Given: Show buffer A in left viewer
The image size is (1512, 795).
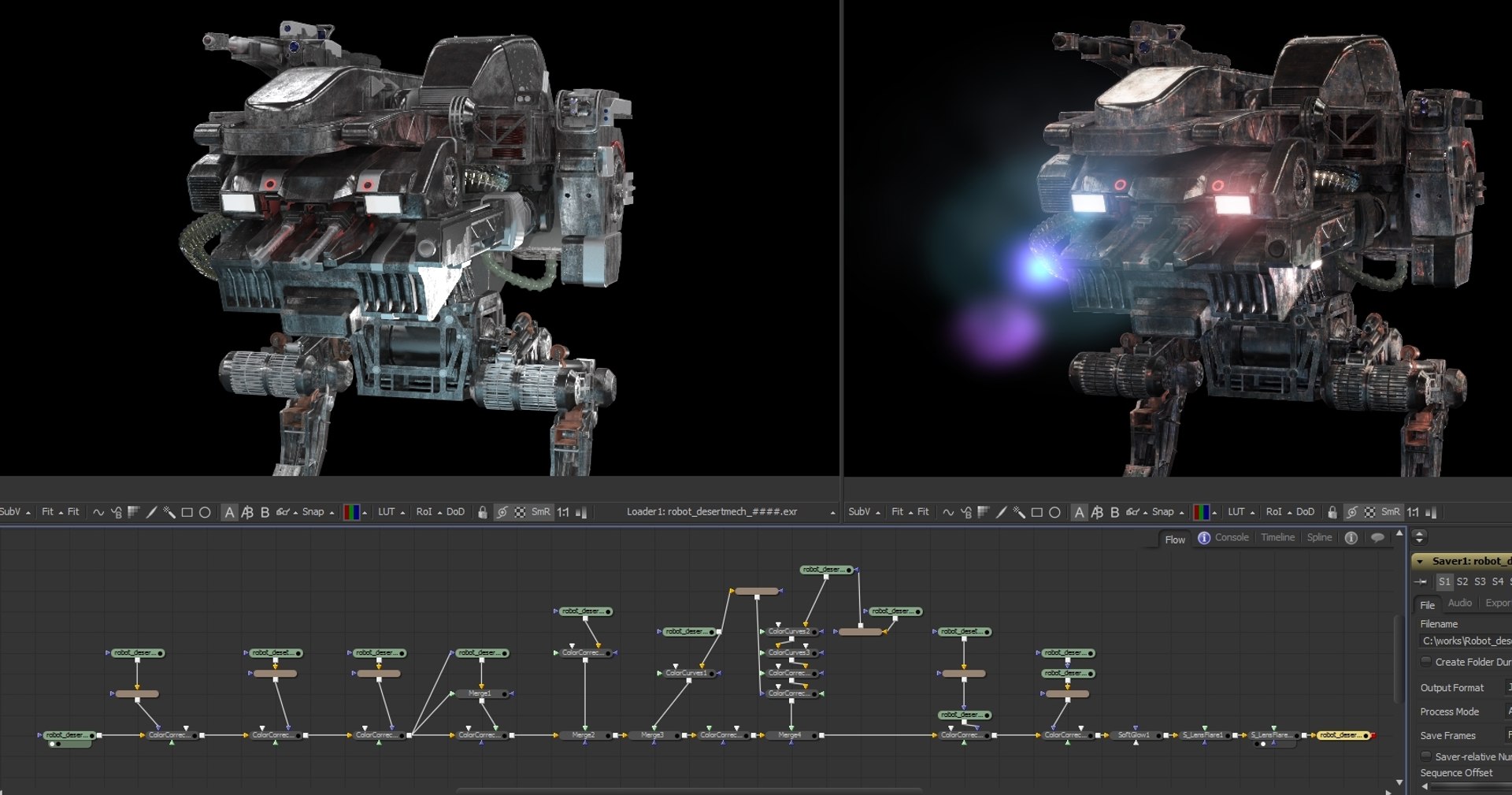Looking at the screenshot, I should tap(229, 512).
